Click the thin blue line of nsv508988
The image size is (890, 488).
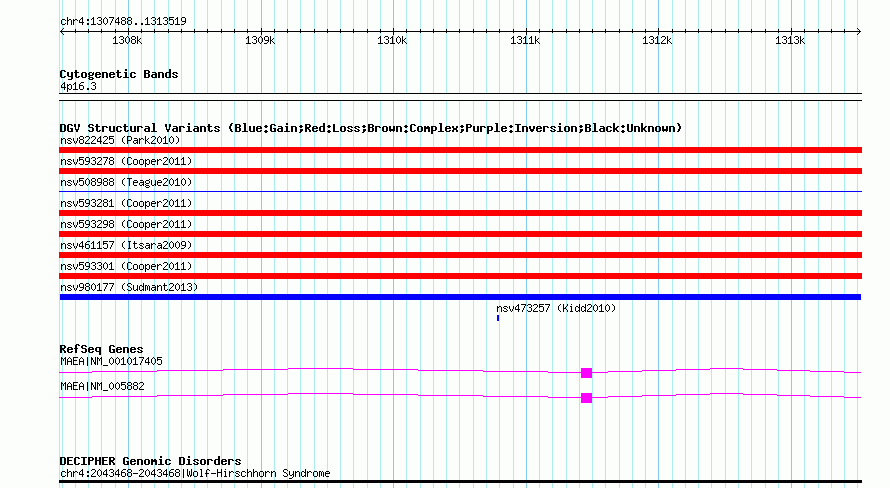coord(460,192)
